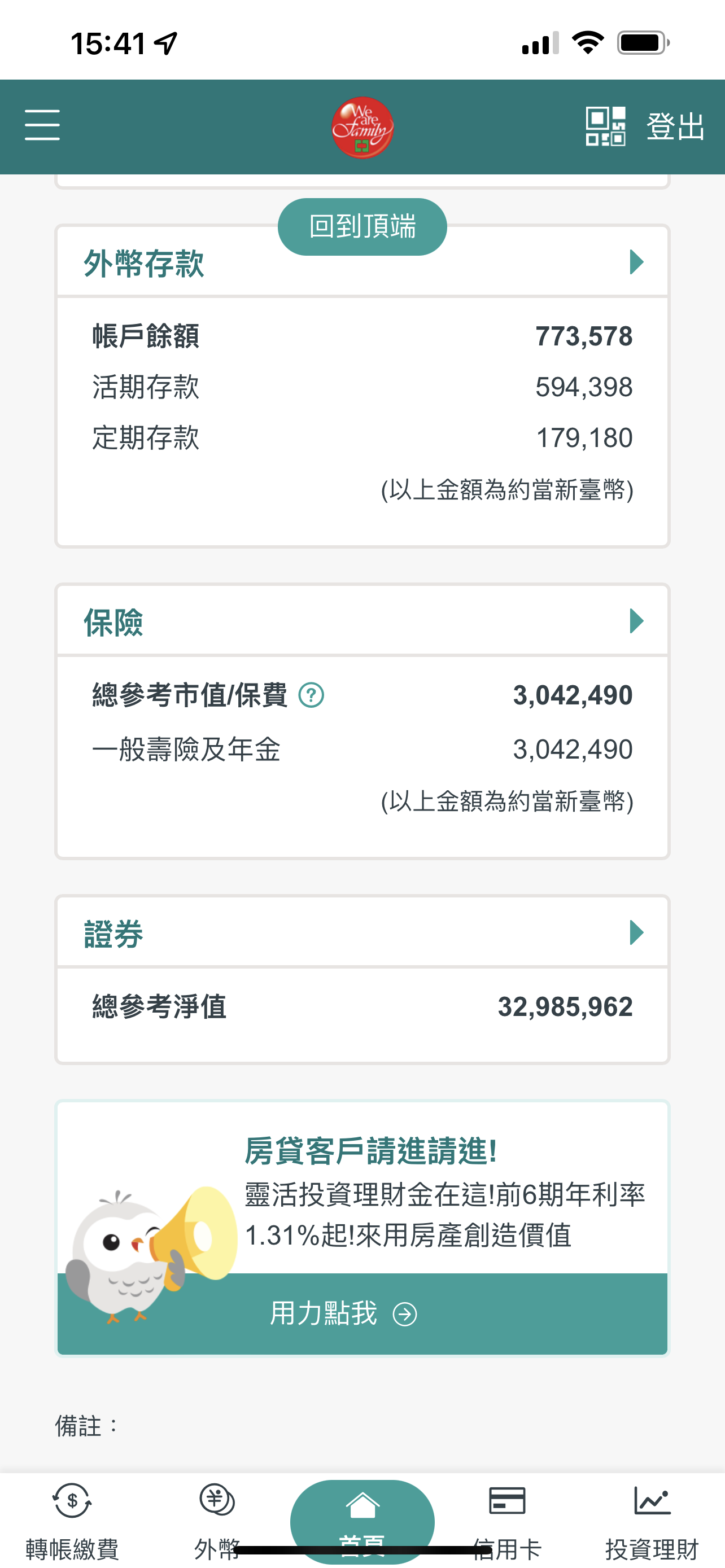Click the help question mark beside 總參考市值/保費
Image resolution: width=725 pixels, height=1568 pixels.
(311, 695)
